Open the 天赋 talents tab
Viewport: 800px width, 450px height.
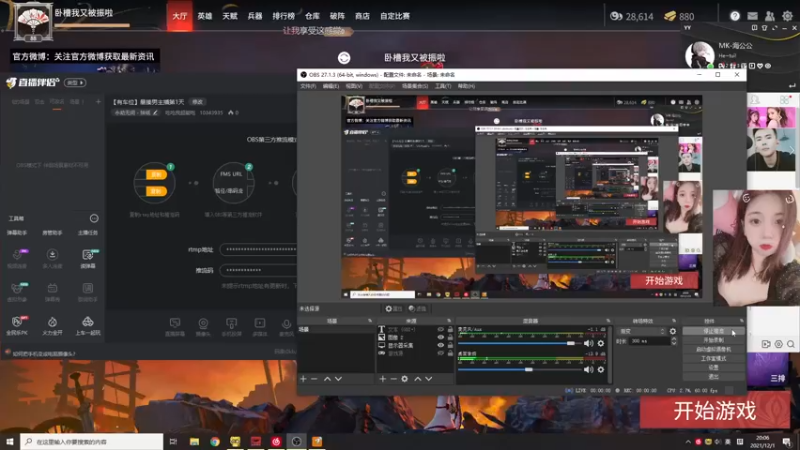pyautogui.click(x=230, y=16)
